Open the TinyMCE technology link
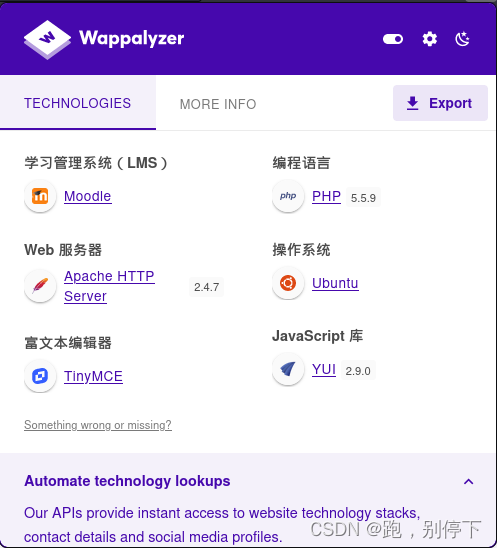The height and width of the screenshot is (548, 497). click(x=93, y=376)
